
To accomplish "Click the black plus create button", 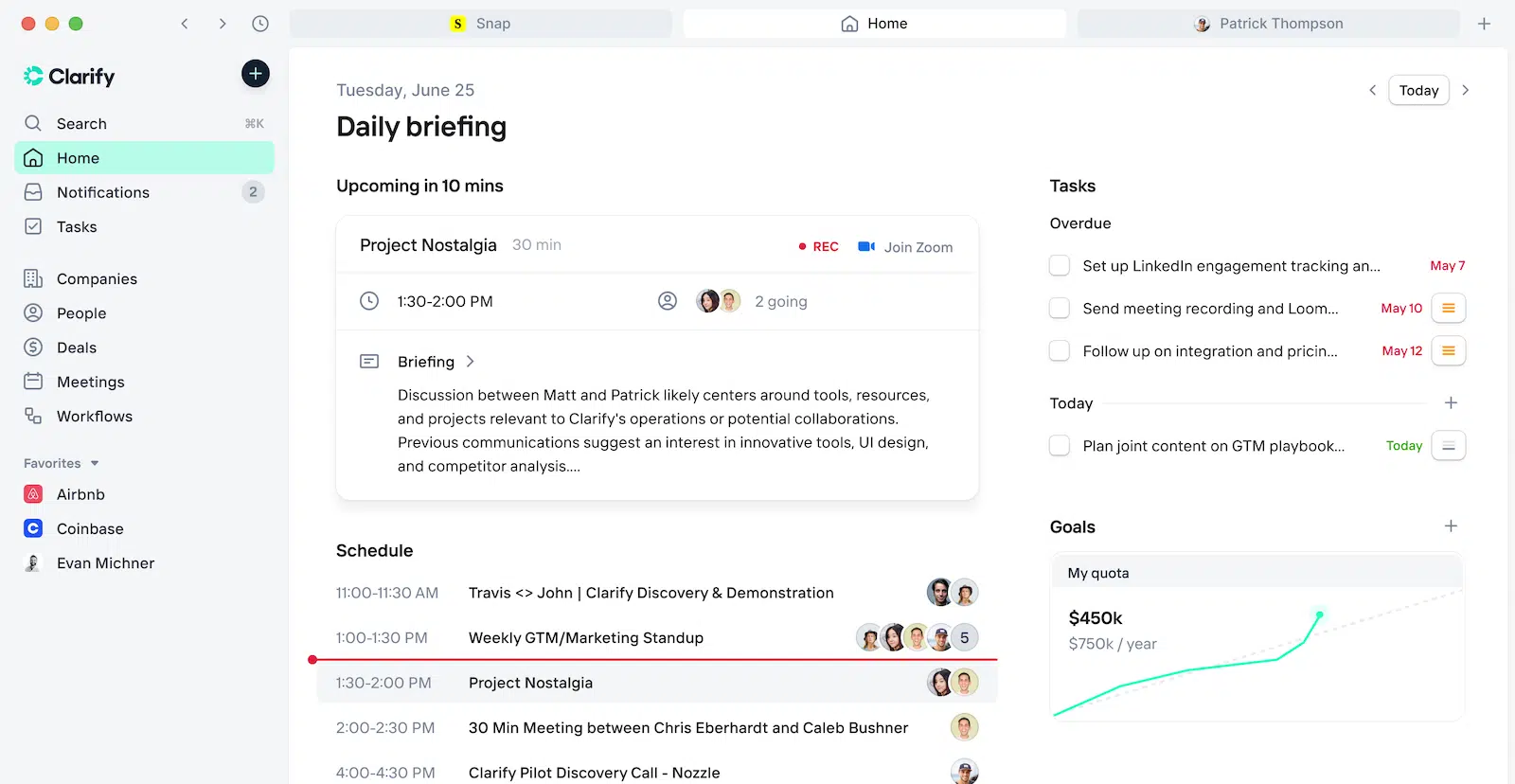I will [x=255, y=74].
